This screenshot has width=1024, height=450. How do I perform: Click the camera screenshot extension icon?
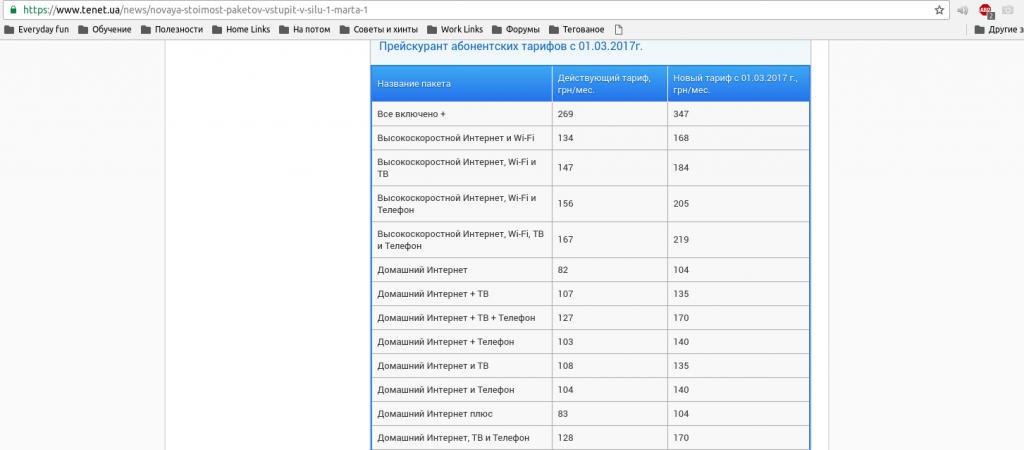[1008, 10]
